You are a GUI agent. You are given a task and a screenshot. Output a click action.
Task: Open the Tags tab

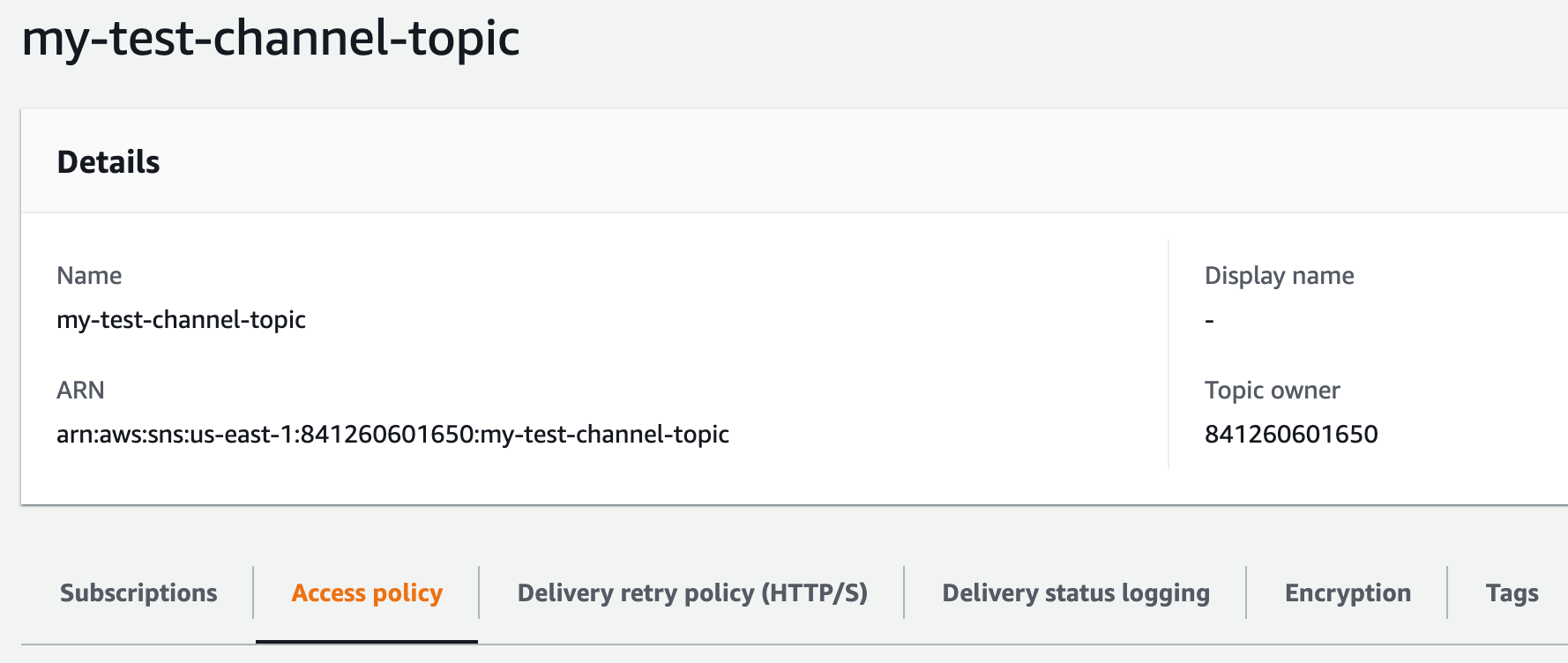coord(1512,593)
